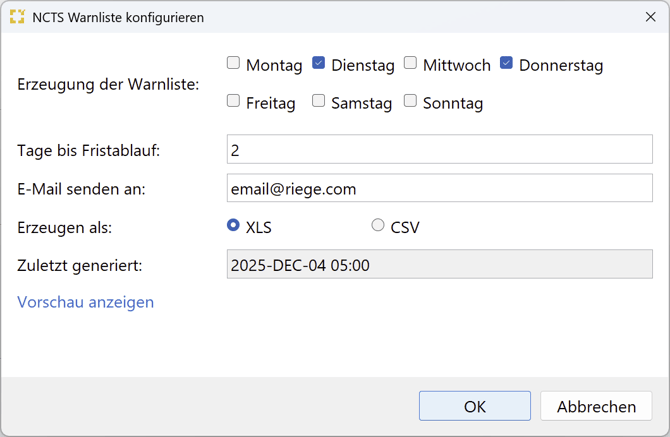Close the NCTS Warnliste dialog window
670x437 pixels.
(x=651, y=17)
